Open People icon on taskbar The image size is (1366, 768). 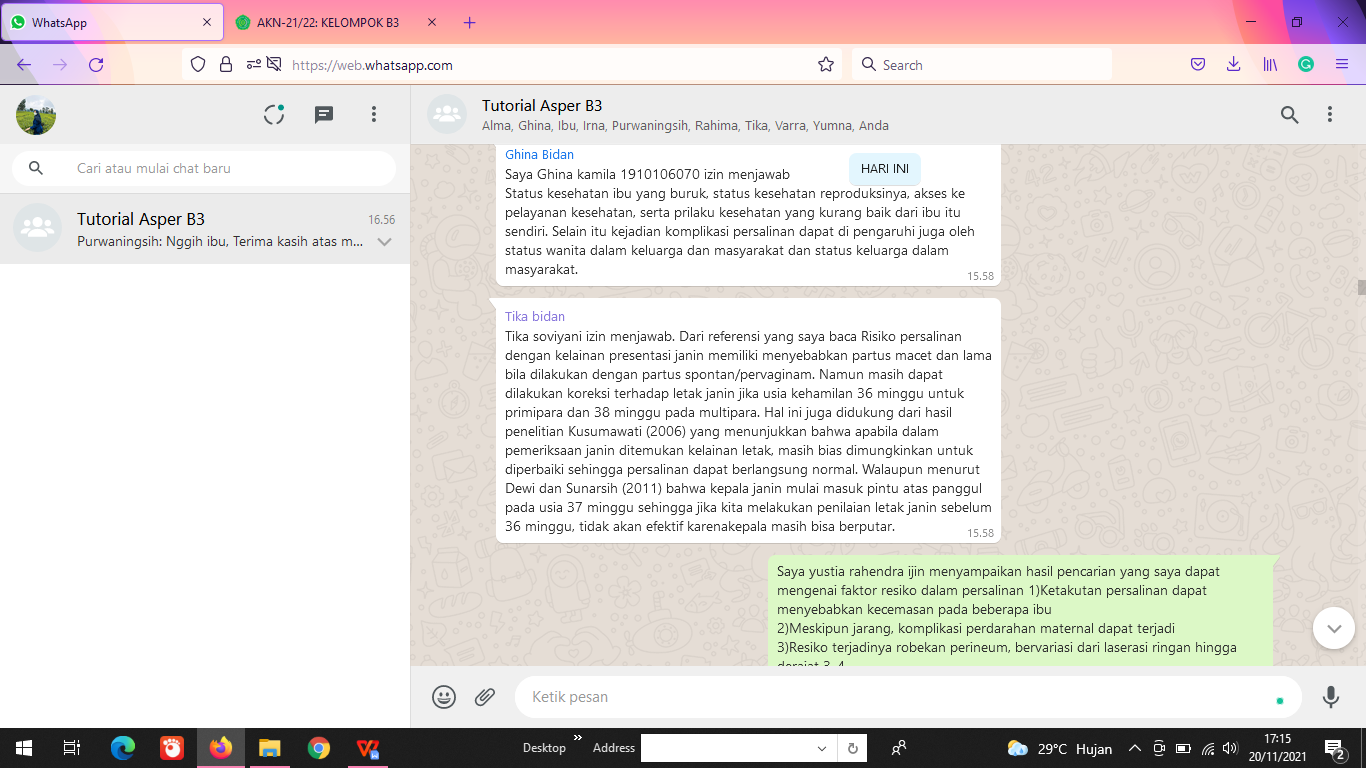899,748
